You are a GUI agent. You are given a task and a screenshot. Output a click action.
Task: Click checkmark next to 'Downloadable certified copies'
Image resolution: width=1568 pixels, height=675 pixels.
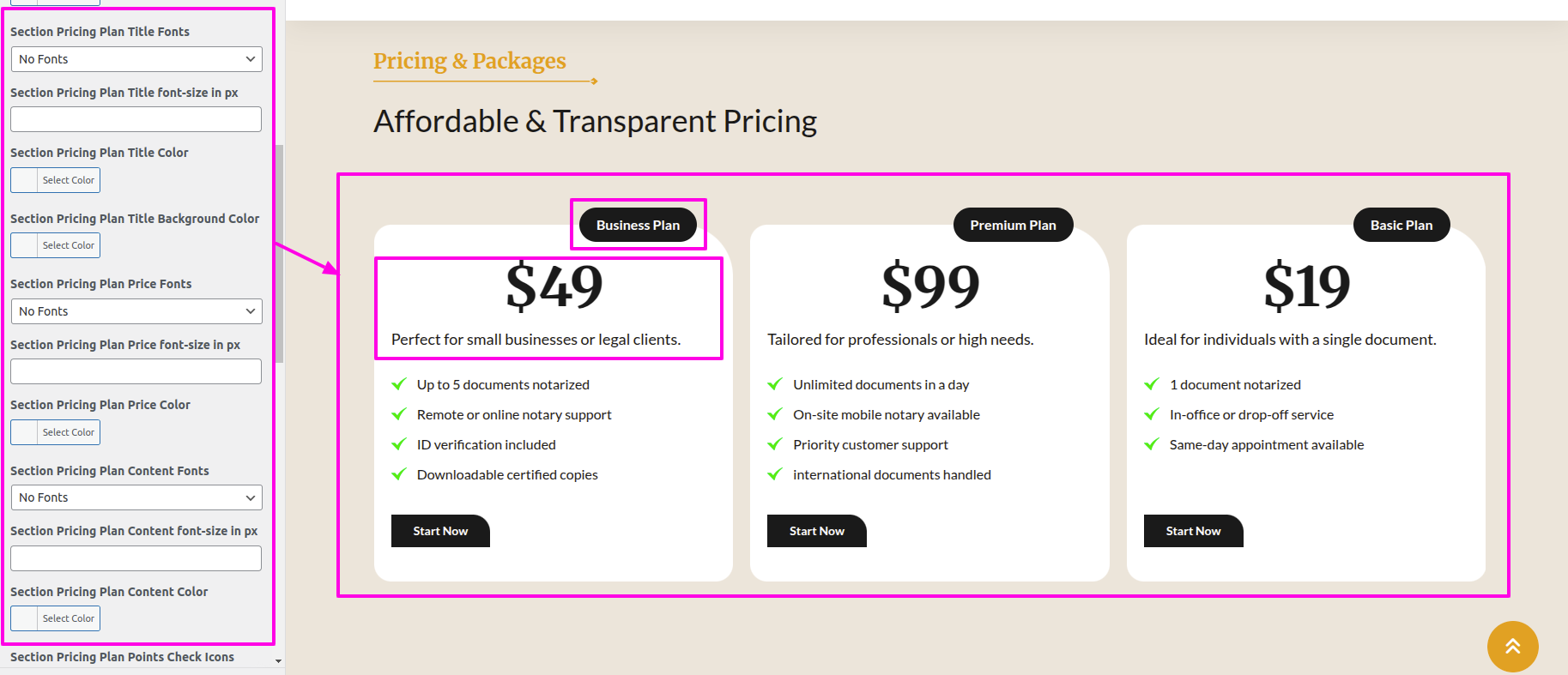(x=399, y=474)
